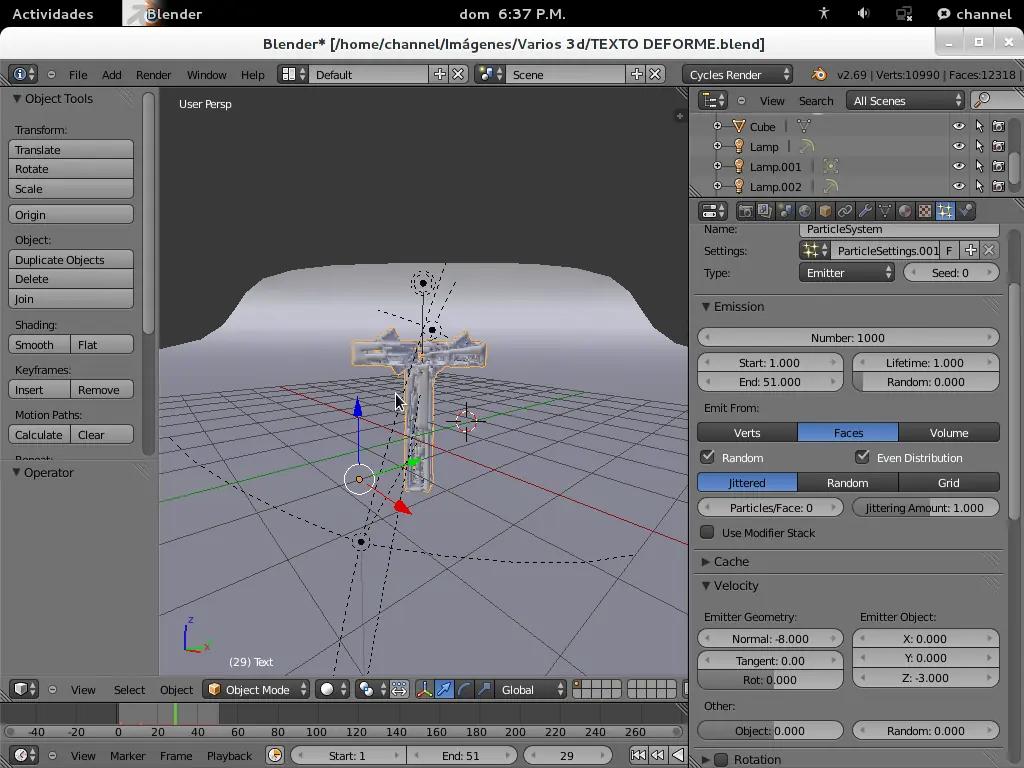Toggle renderability camera of Lamp.002
The image size is (1024, 768).
click(999, 187)
